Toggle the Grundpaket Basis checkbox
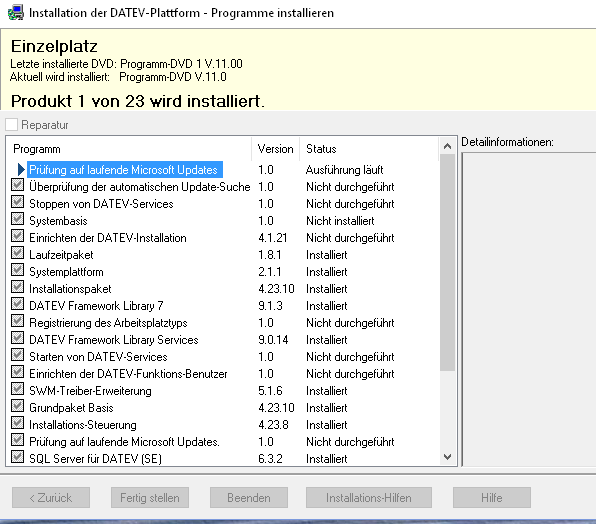This screenshot has width=596, height=524. point(17,406)
